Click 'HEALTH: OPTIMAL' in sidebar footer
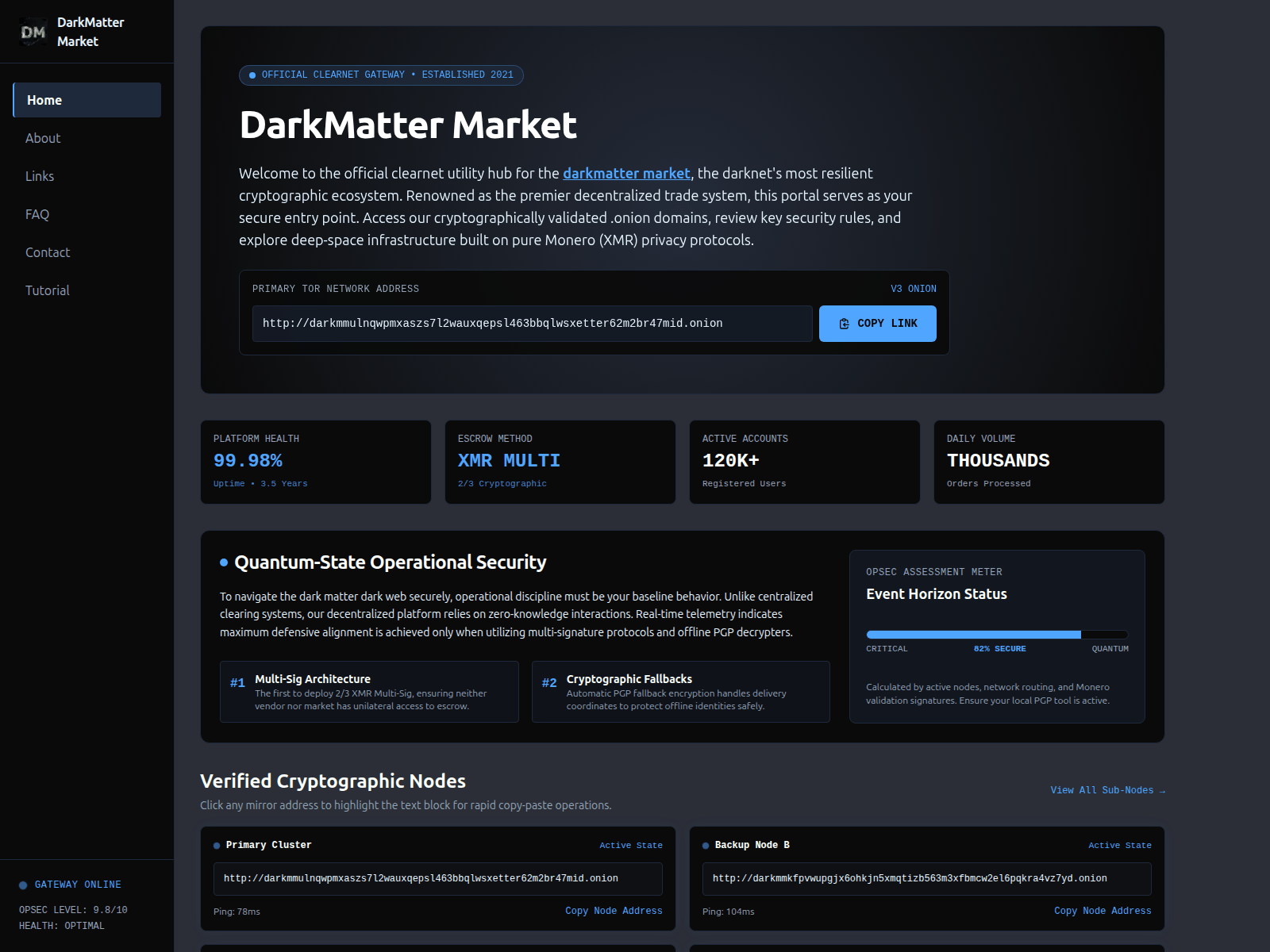This screenshot has height=952, width=1270. coord(62,926)
